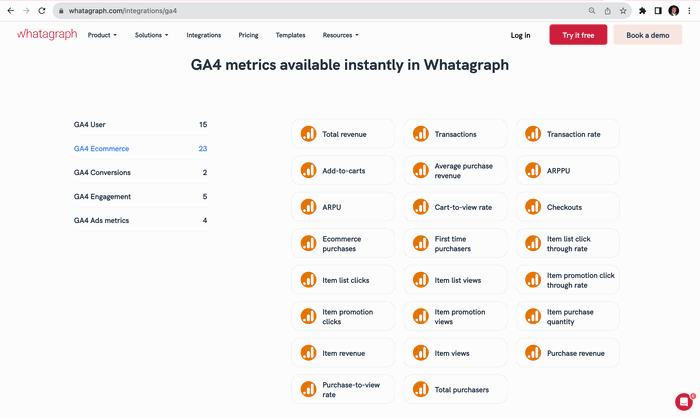Click the ARPPU metric icon

coord(533,170)
